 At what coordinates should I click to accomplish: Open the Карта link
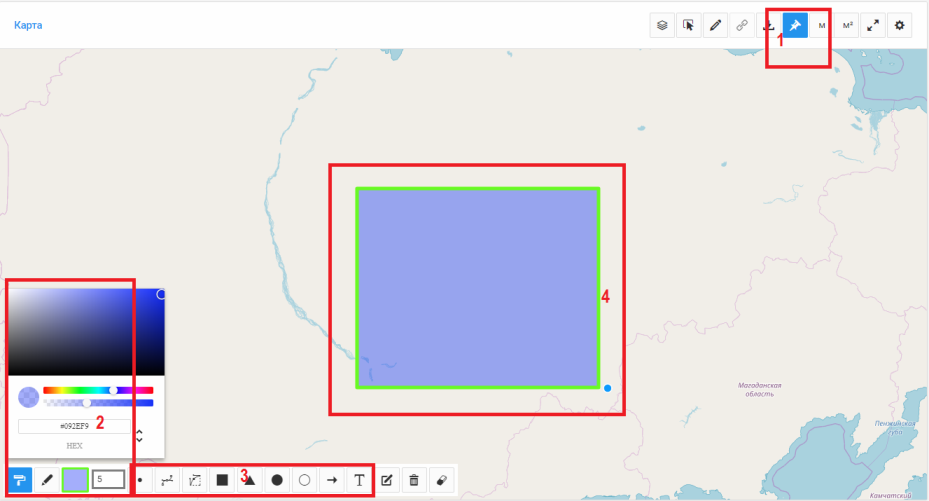click(x=28, y=25)
